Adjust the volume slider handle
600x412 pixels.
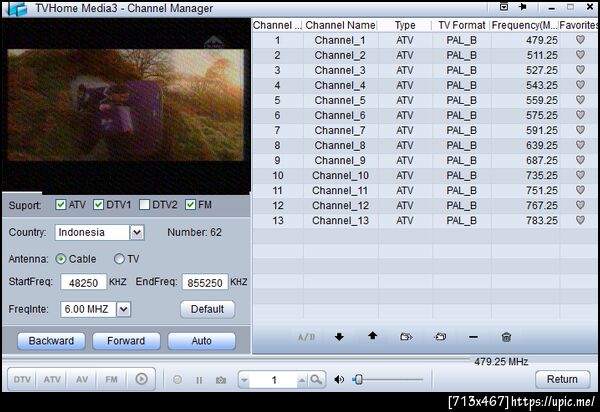click(359, 379)
